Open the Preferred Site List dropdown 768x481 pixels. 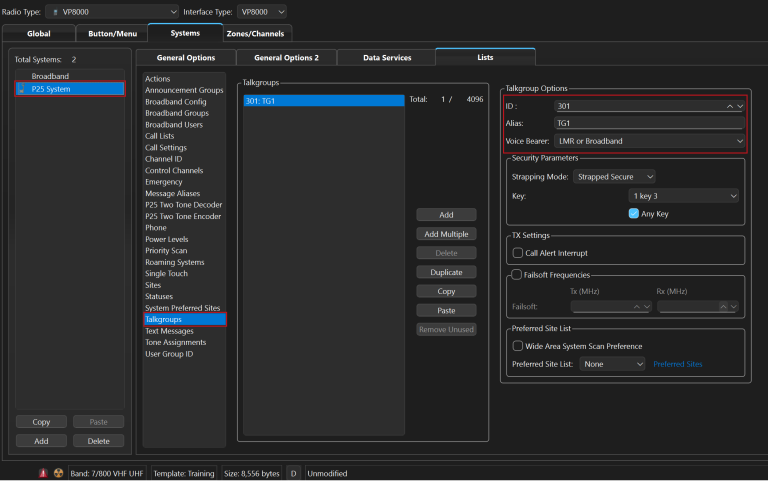613,364
